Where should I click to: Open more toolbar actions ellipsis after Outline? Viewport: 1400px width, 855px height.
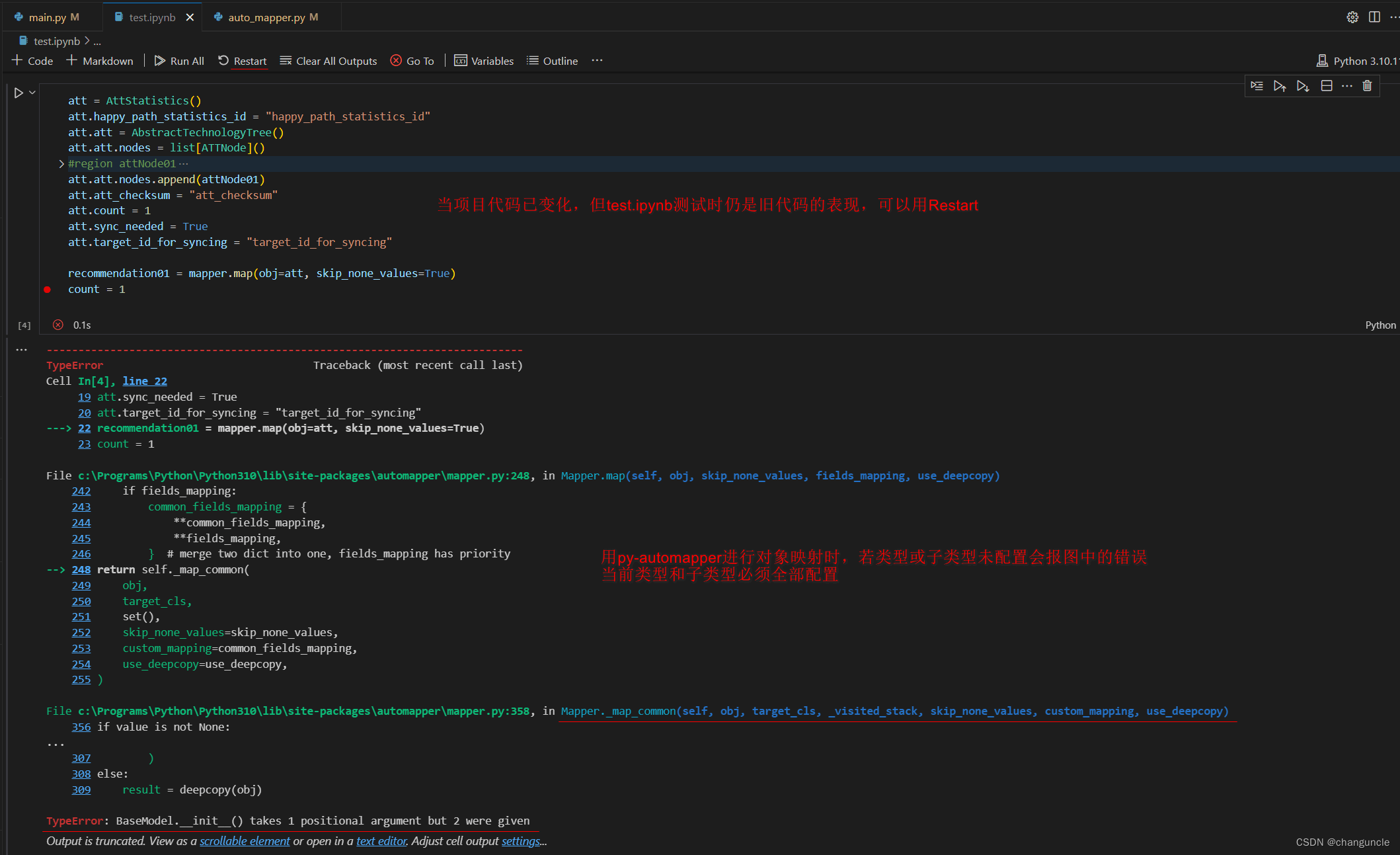[x=597, y=61]
